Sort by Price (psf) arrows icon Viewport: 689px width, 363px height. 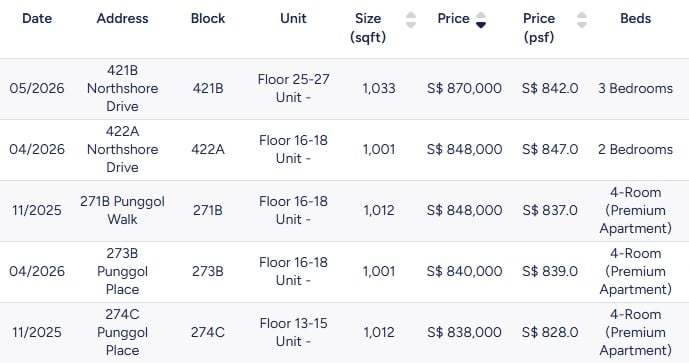pos(582,20)
